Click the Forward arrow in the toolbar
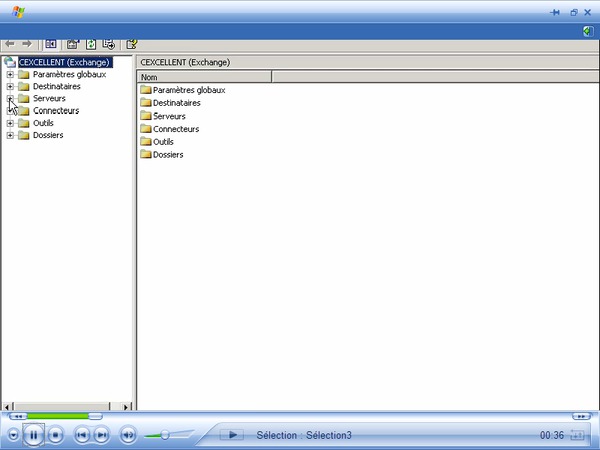600x450 pixels. click(27, 44)
